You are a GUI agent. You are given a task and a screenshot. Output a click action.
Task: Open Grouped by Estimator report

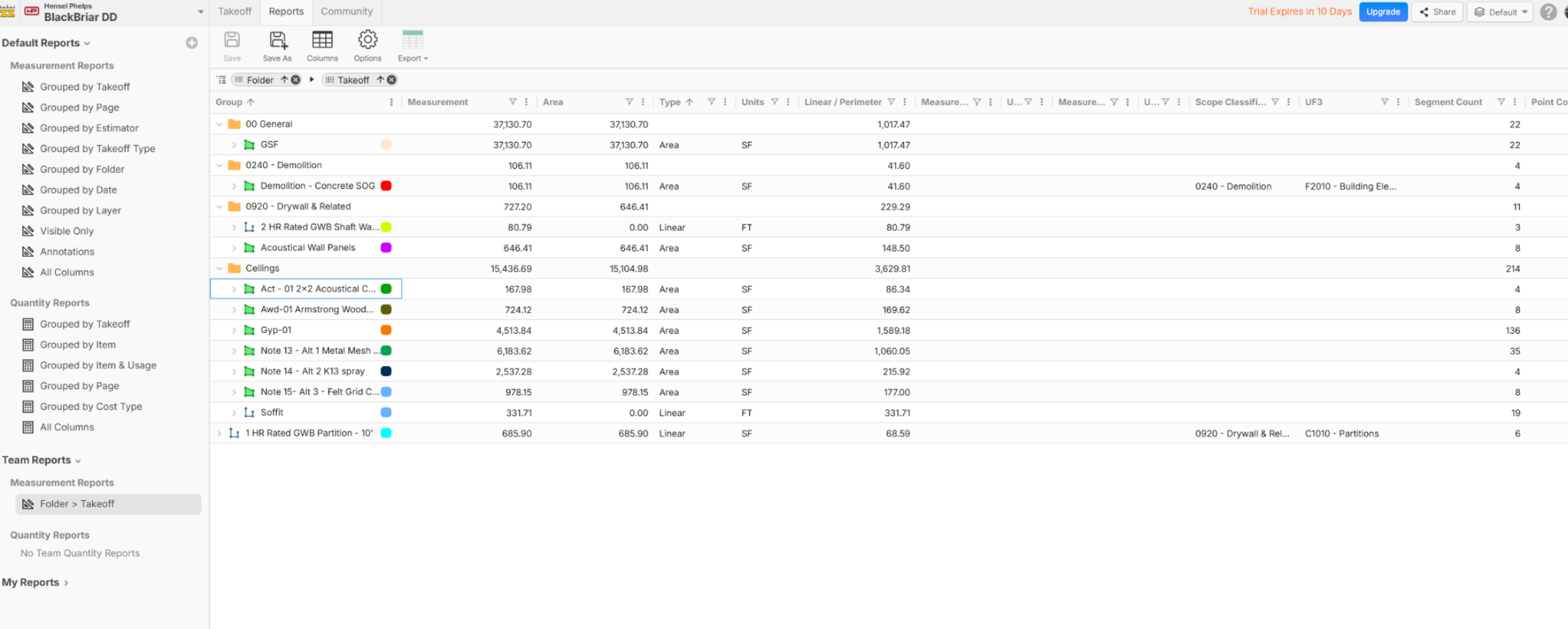click(x=89, y=128)
